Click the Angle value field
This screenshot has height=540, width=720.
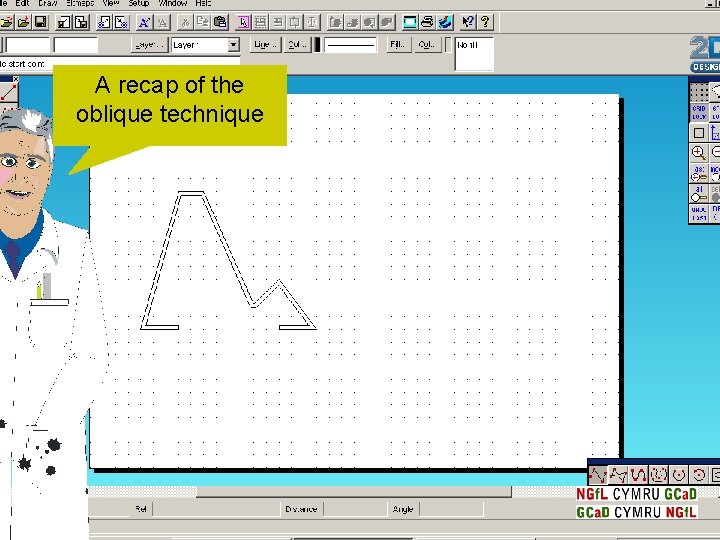(x=451, y=509)
